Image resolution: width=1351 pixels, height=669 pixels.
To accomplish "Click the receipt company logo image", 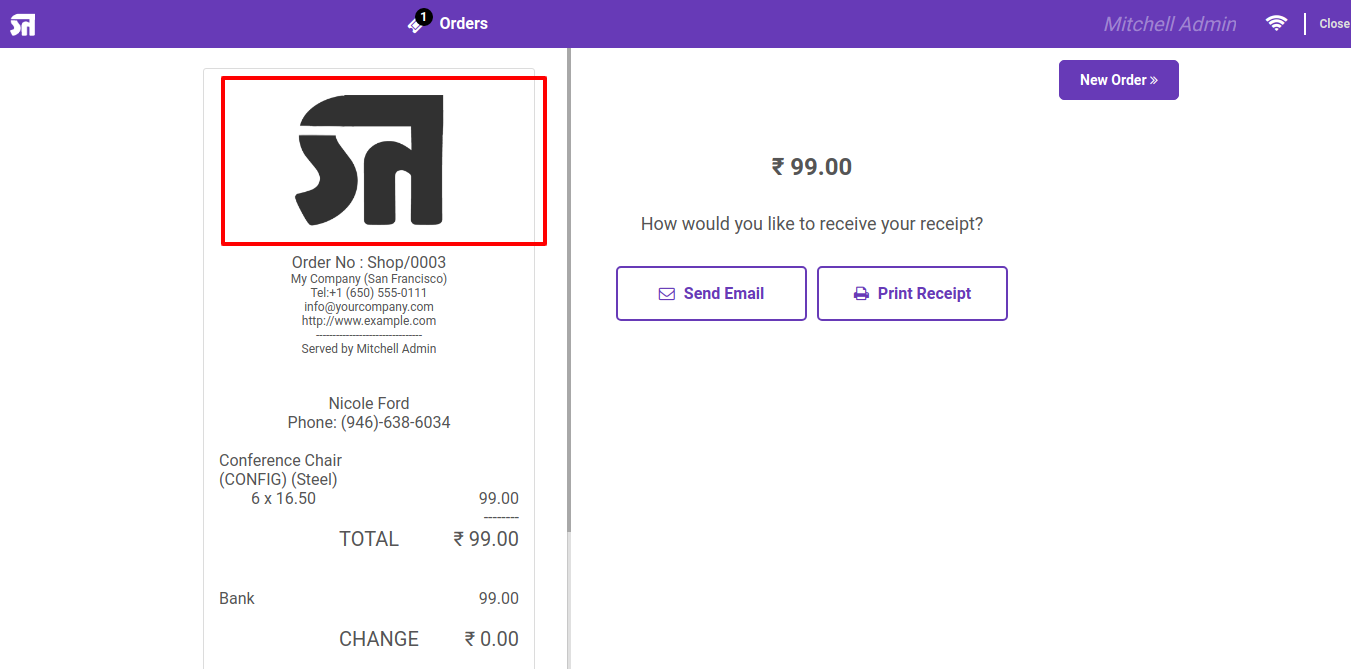I will (371, 160).
